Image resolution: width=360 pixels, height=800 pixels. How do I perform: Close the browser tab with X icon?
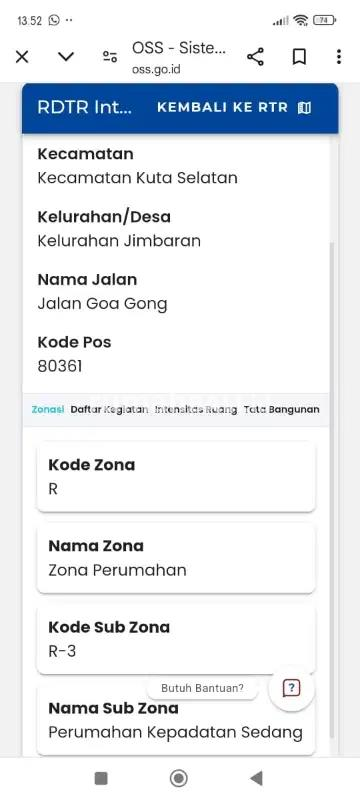click(22, 57)
